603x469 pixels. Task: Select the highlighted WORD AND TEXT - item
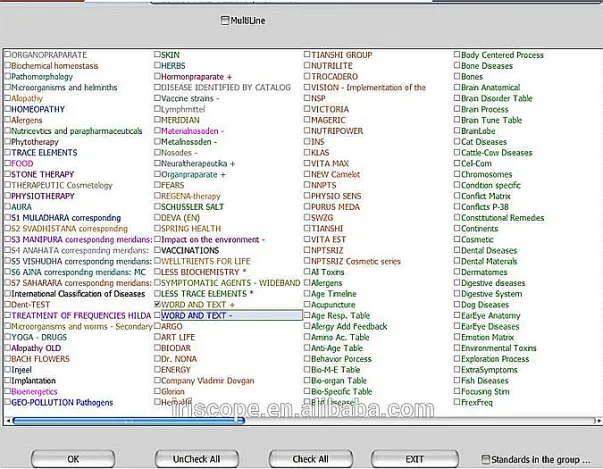tap(230, 315)
